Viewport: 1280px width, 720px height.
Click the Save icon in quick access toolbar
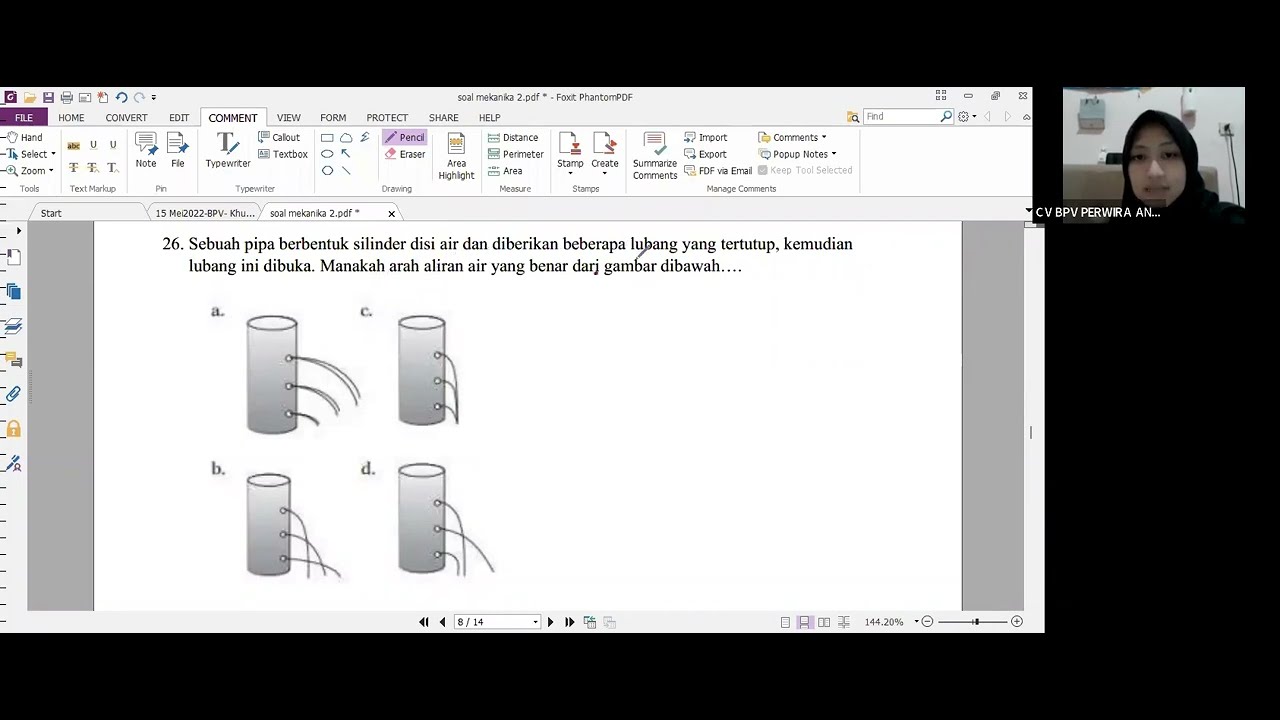pyautogui.click(x=48, y=97)
